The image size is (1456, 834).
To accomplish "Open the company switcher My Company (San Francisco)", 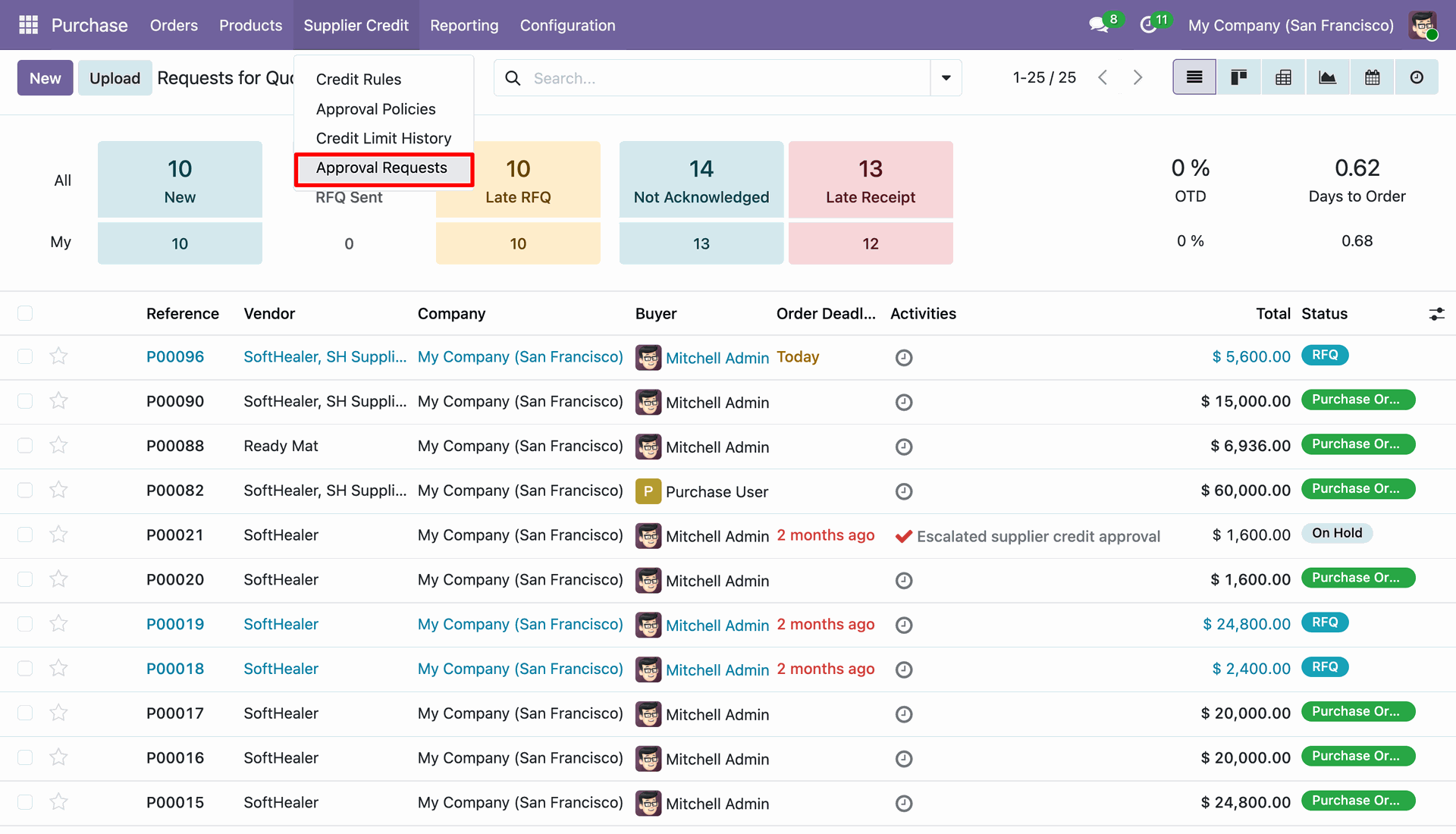I will [1291, 25].
